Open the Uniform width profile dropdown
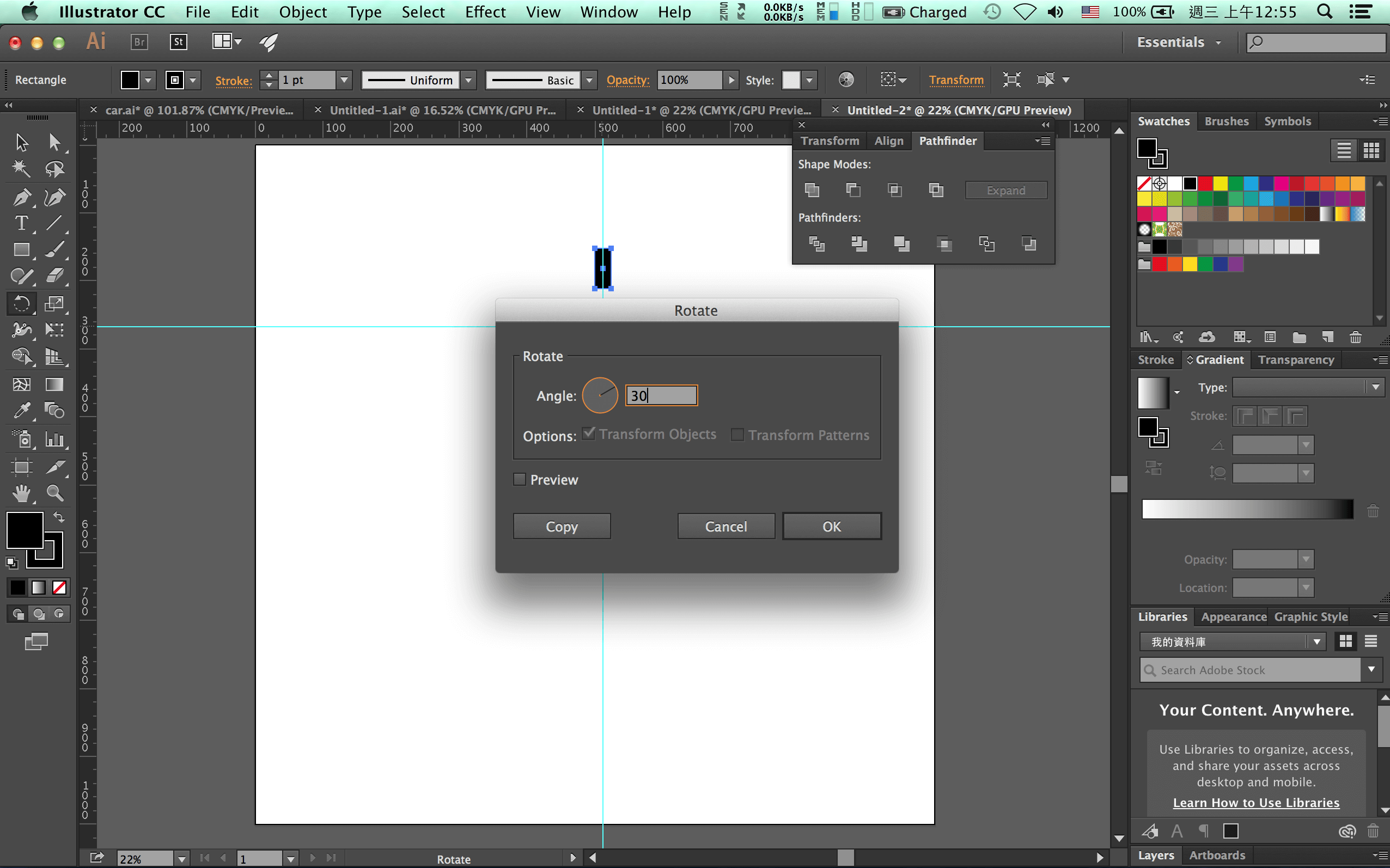Screen dimensions: 1390x868 [x=468, y=80]
